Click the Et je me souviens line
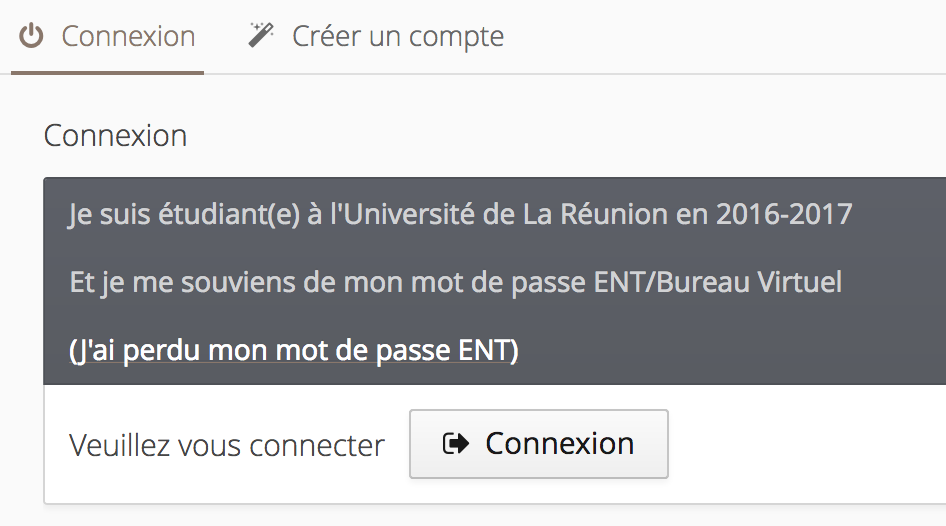 [456, 282]
